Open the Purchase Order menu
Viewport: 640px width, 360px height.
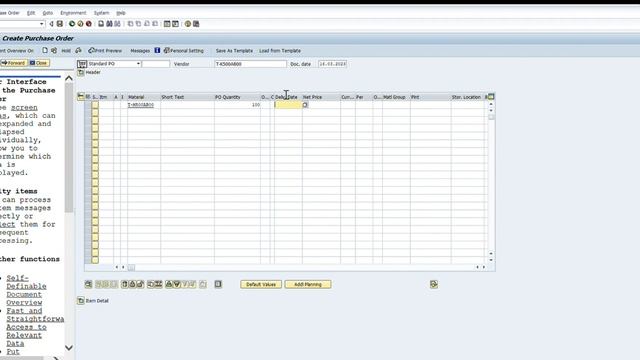tap(10, 13)
